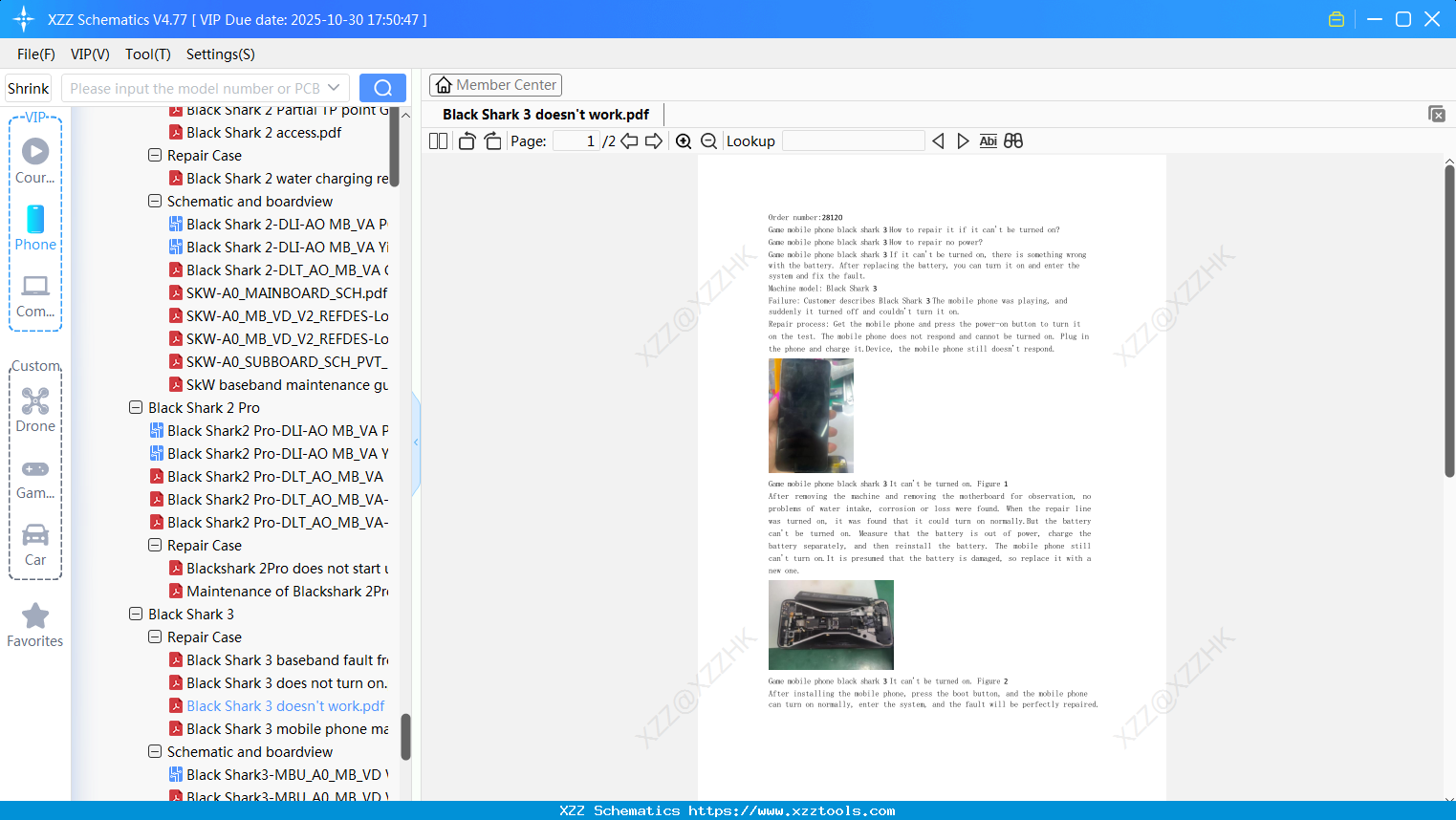Open the File(F) menu
Screen dimensions: 1456x820
[36, 54]
